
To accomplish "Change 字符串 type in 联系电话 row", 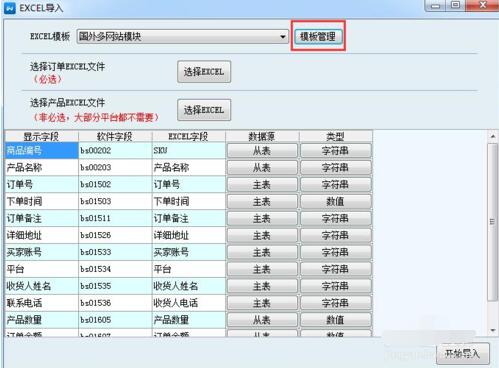I will (x=336, y=303).
